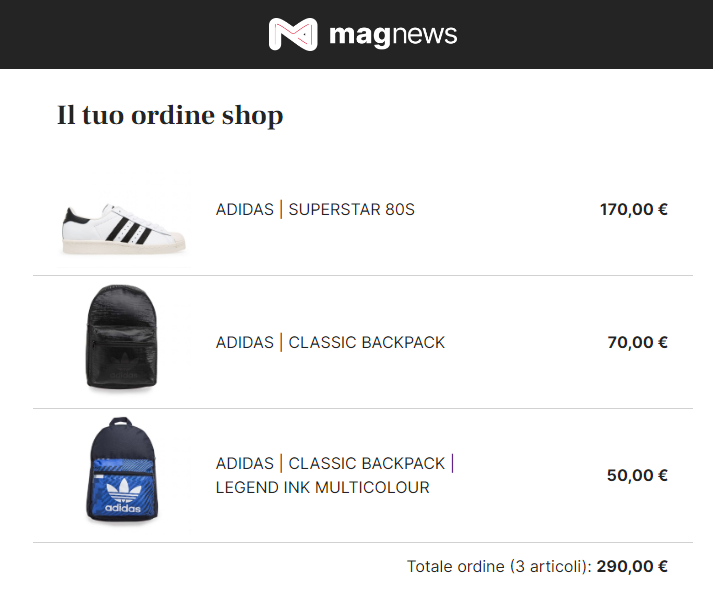Click the magnews M logo icon
The height and width of the screenshot is (599, 713).
coord(293,34)
